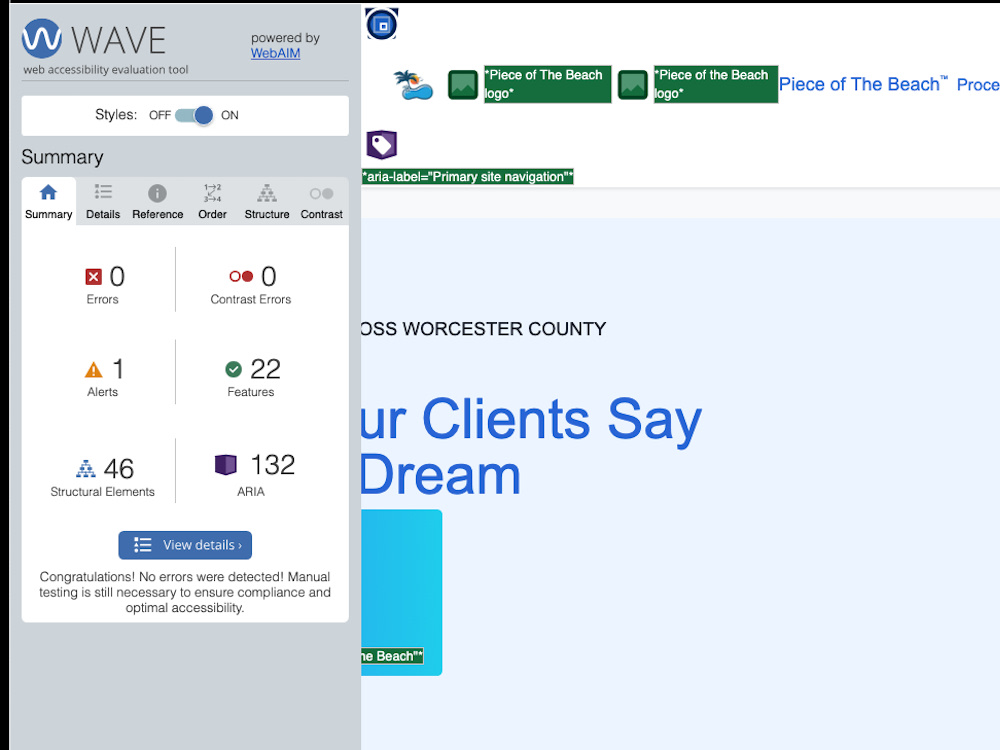This screenshot has height=750, width=1000.
Task: Open the Reference tab
Action: pyautogui.click(x=158, y=202)
